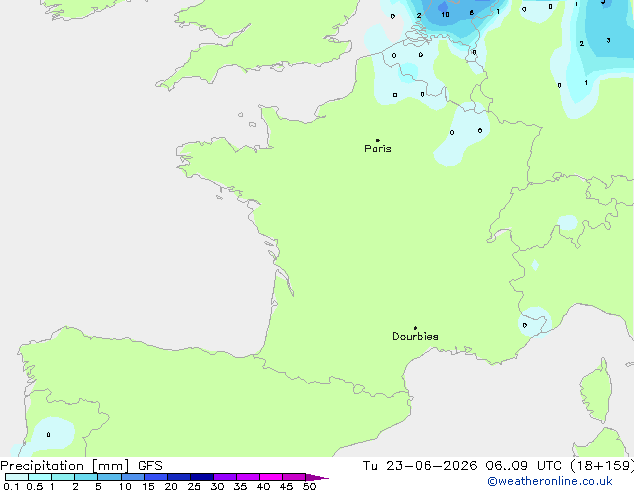Select the Paris location dot marker
Screen dimensions: 634x490
378,140
